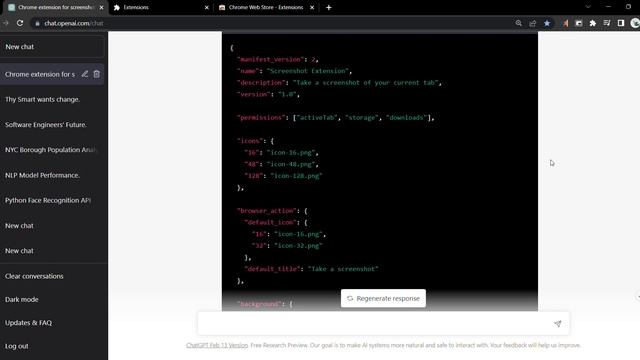
Task: Start a New chat from sidebar top
Action: [x=52, y=47]
